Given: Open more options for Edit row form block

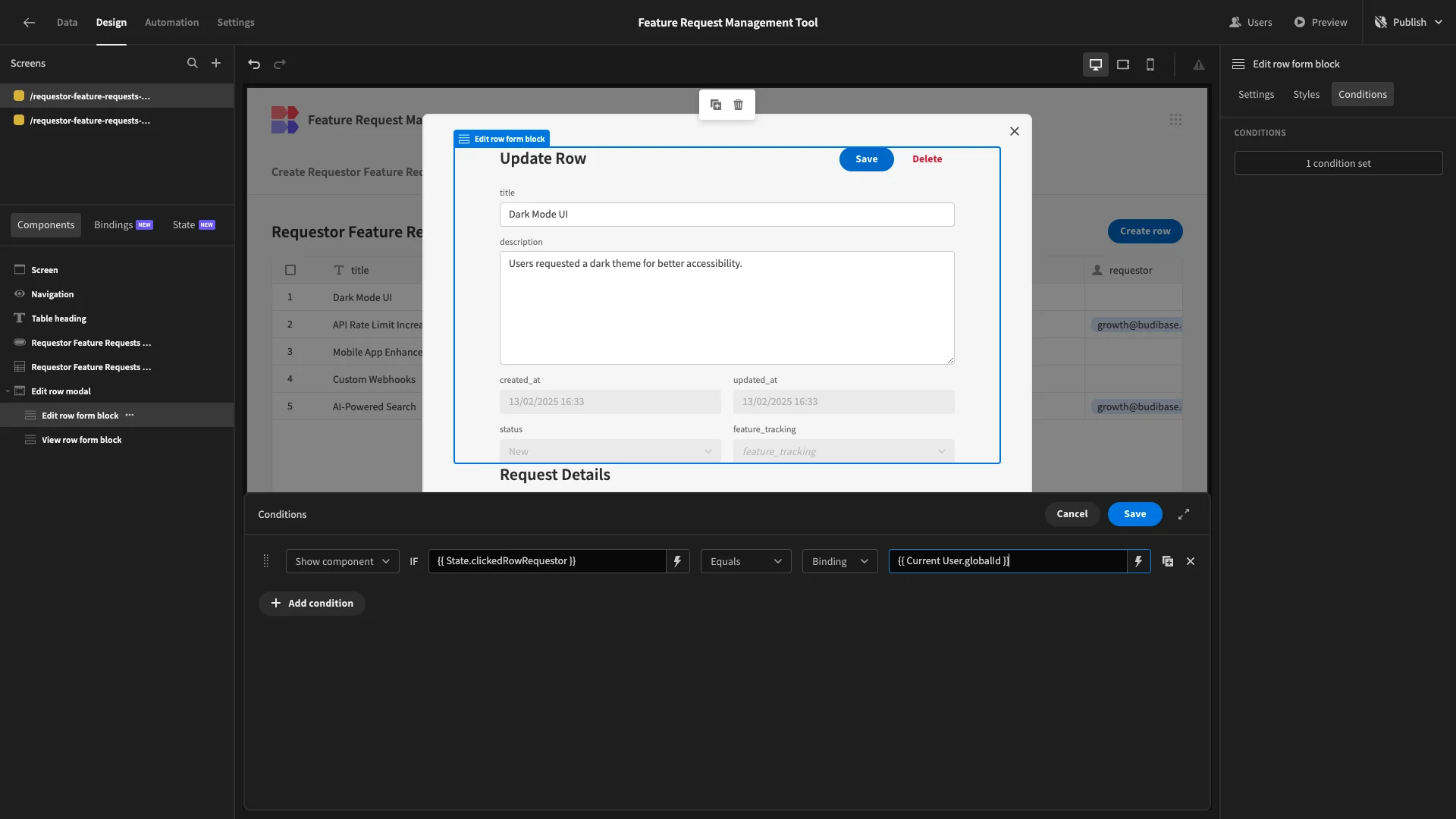Looking at the screenshot, I should pos(130,416).
